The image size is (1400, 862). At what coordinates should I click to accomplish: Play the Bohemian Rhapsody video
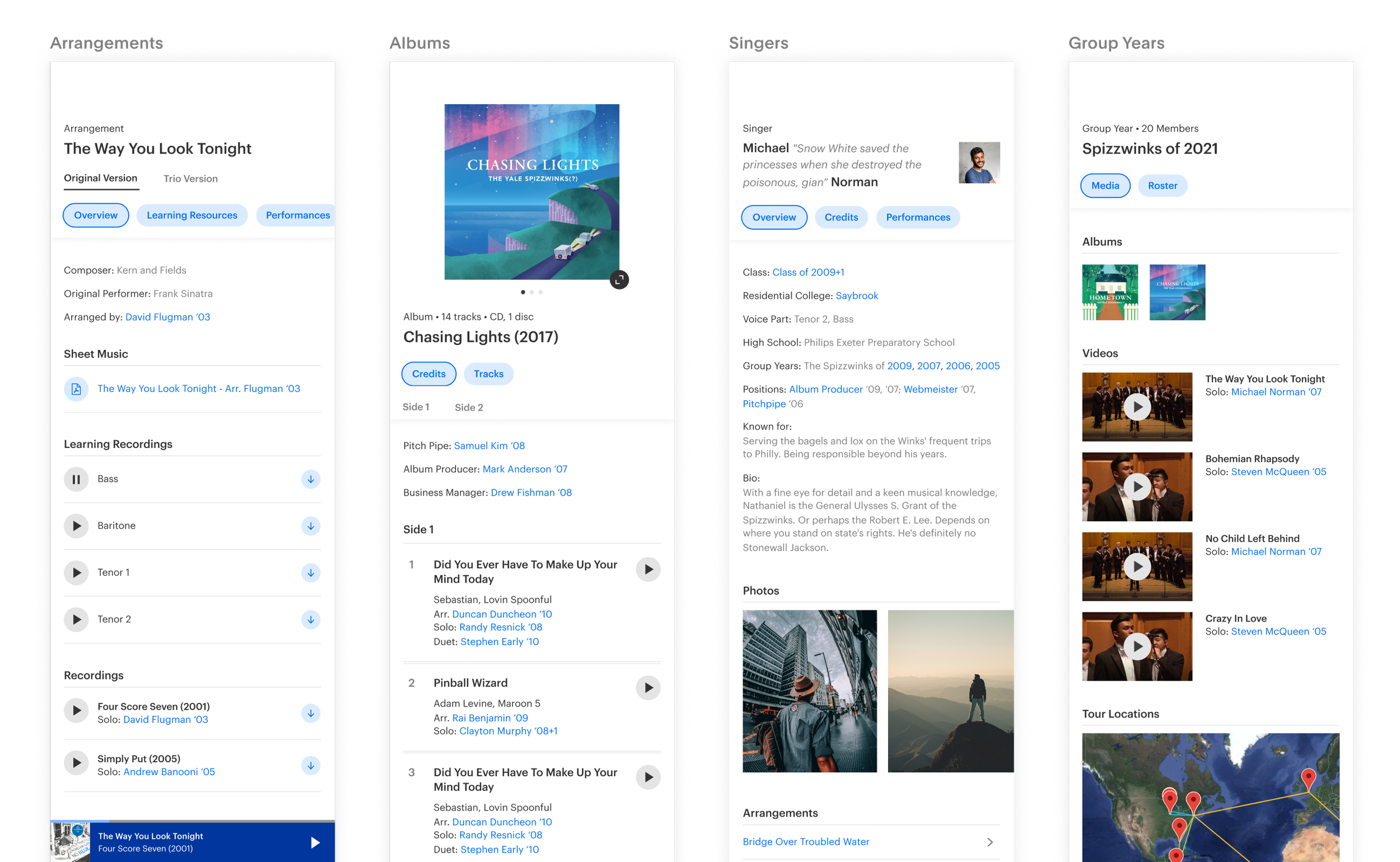tap(1137, 487)
